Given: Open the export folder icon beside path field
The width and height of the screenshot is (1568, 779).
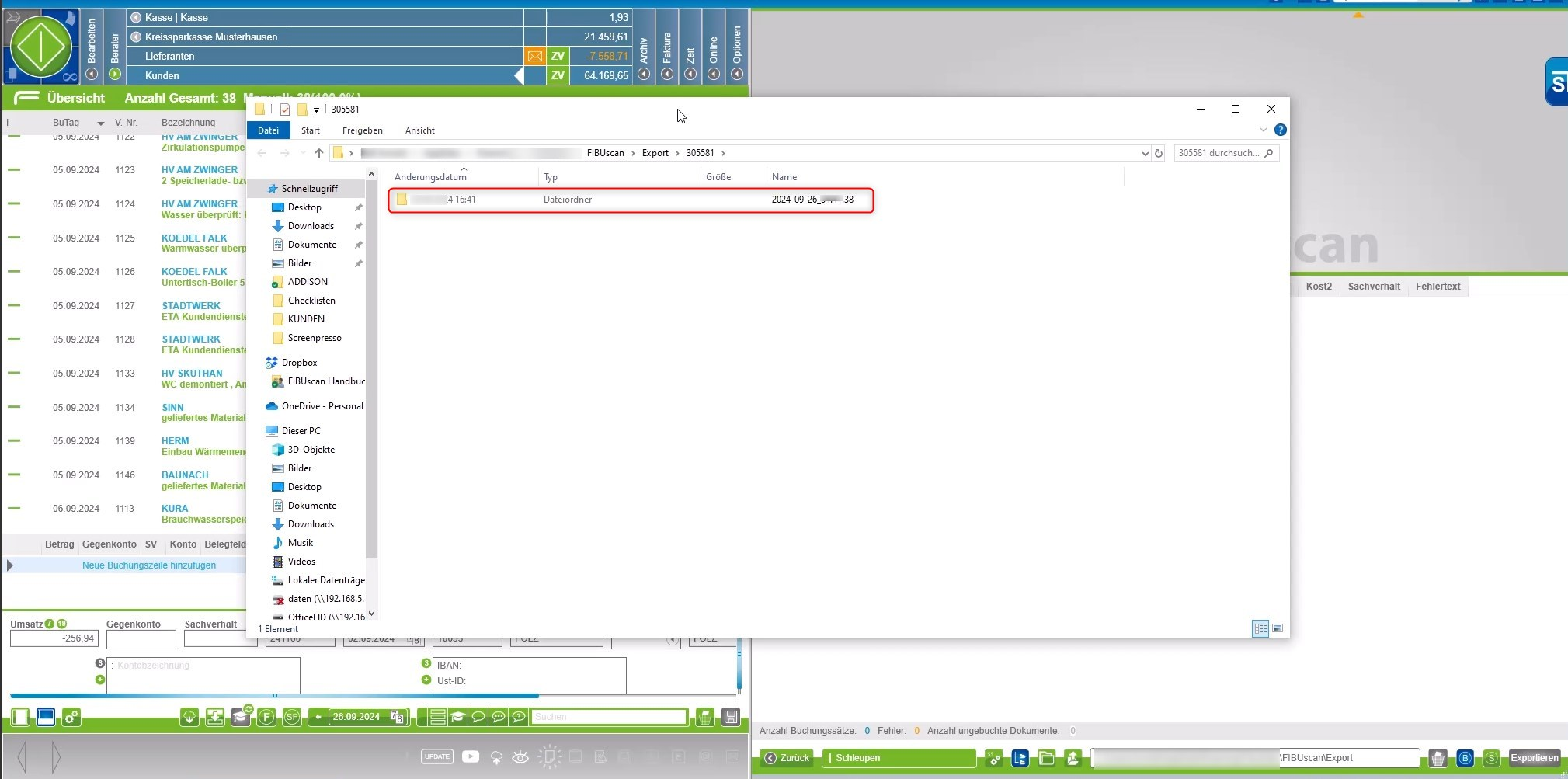Looking at the screenshot, I should [1046, 758].
